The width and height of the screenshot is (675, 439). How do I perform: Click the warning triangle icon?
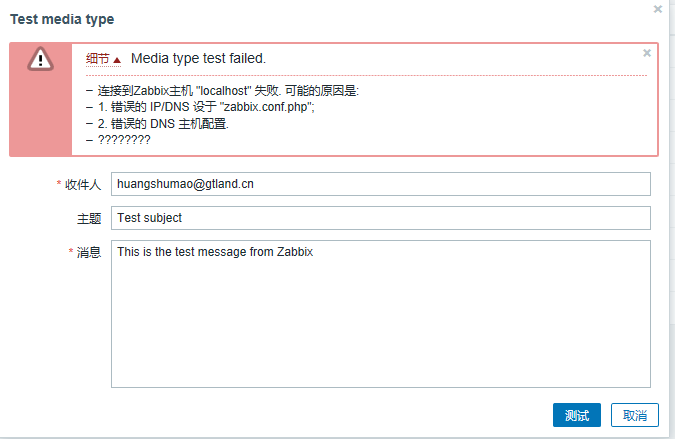pos(40,59)
